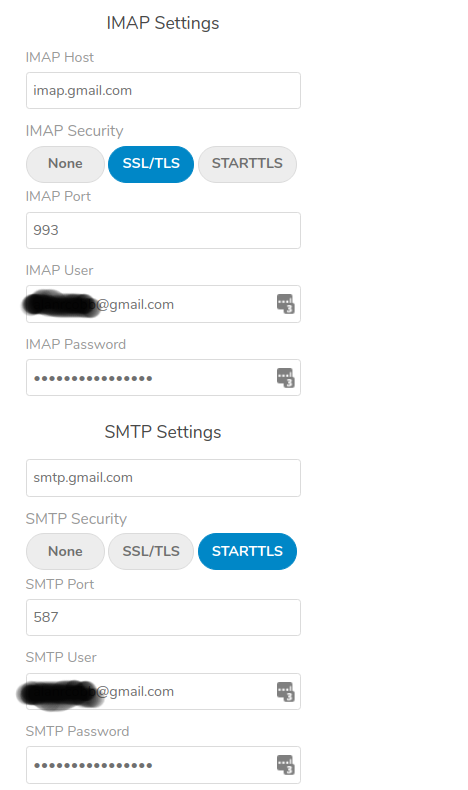468x790 pixels.
Task: Focus the IMAP Host field with imap.gmail.com
Action: coord(163,91)
